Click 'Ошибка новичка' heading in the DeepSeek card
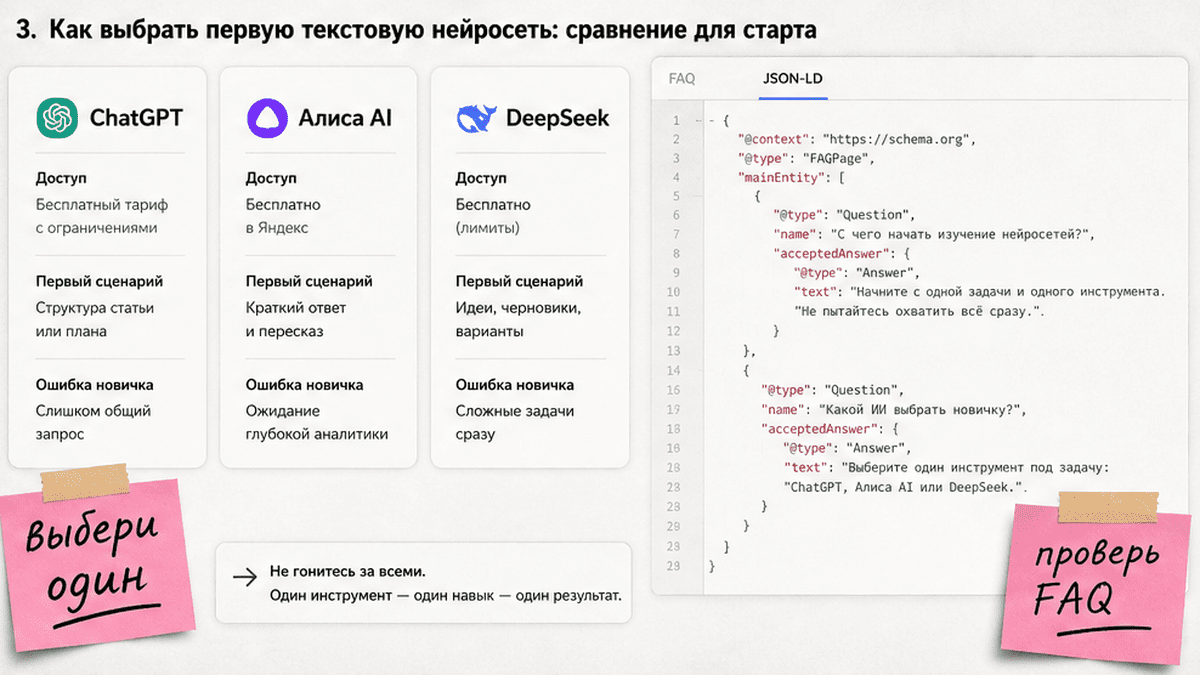The height and width of the screenshot is (675, 1200). (515, 384)
